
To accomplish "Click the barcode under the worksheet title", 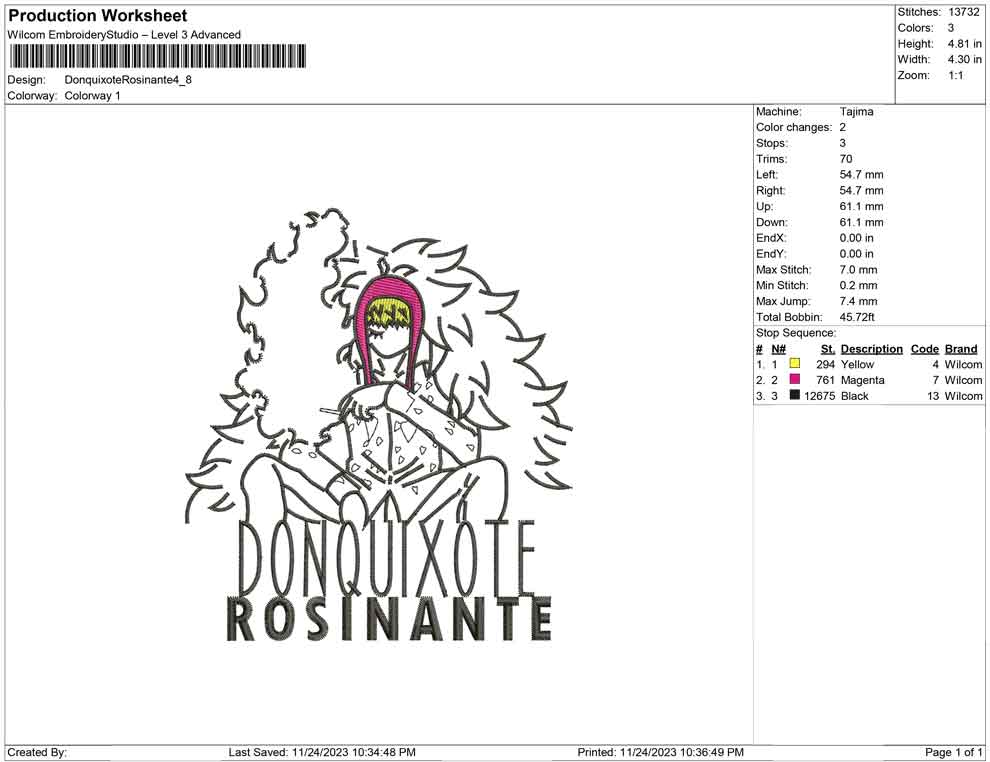I will [x=157, y=56].
